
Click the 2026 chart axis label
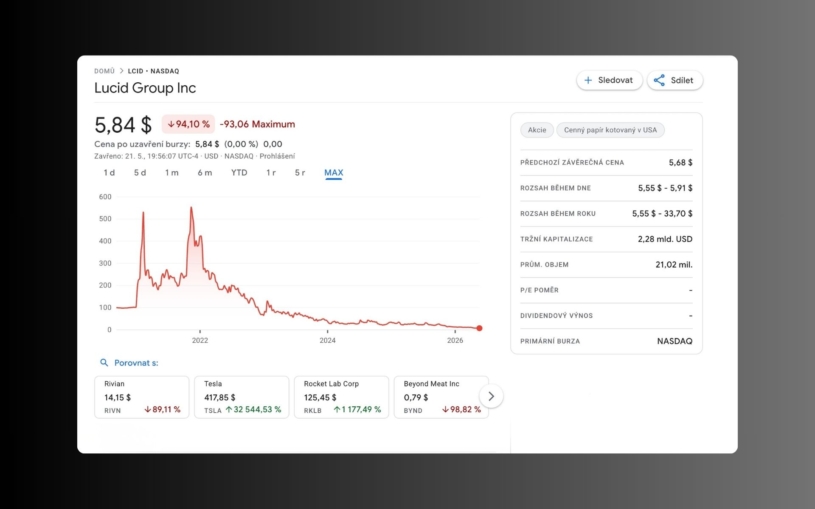click(455, 341)
